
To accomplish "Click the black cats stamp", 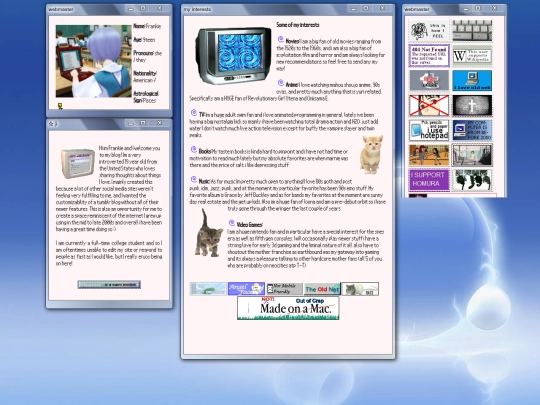I will (472, 179).
